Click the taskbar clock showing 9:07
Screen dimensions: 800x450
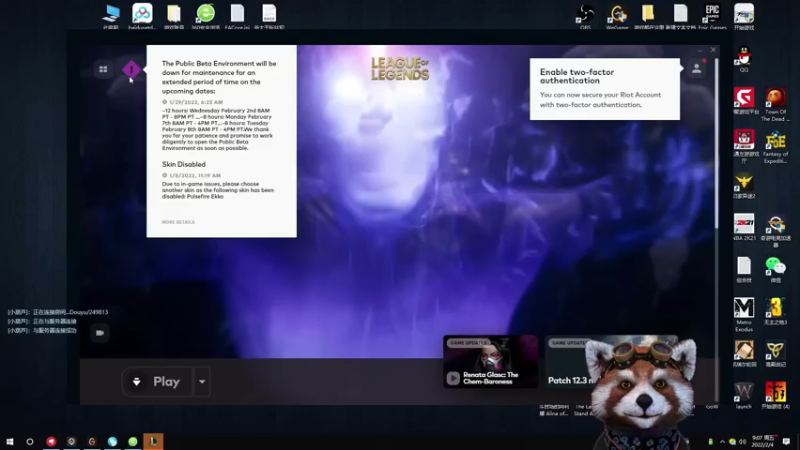[762, 441]
